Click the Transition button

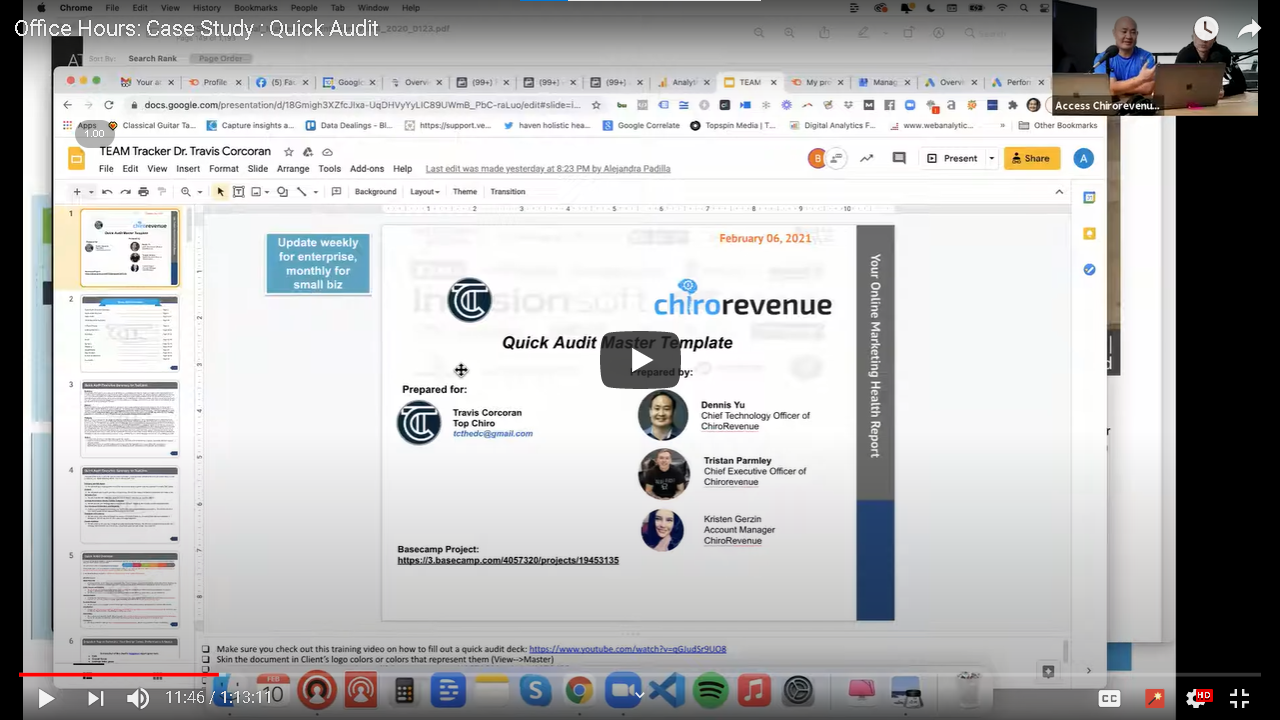(x=507, y=191)
